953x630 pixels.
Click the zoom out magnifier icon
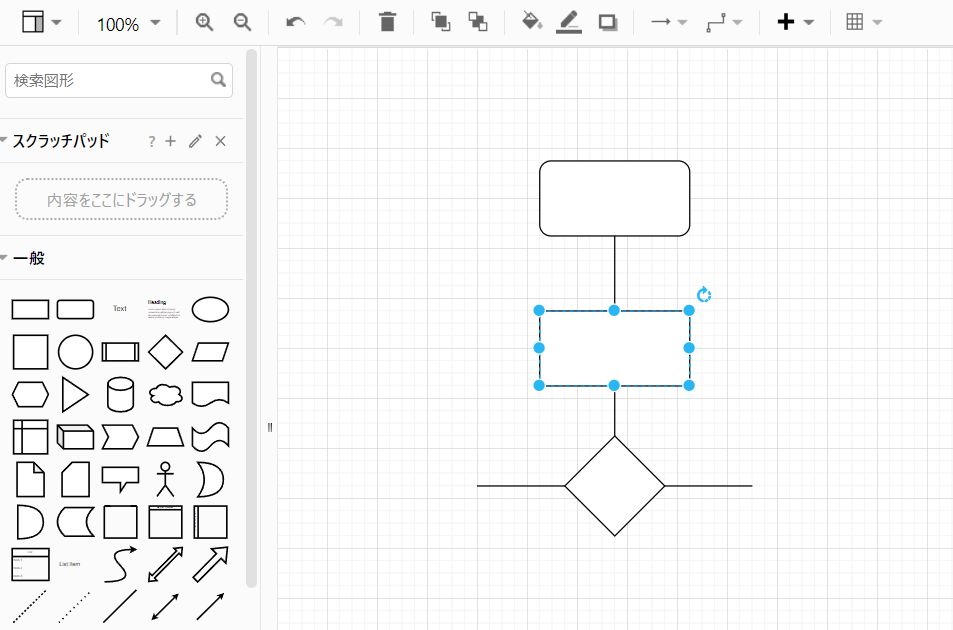tap(242, 22)
